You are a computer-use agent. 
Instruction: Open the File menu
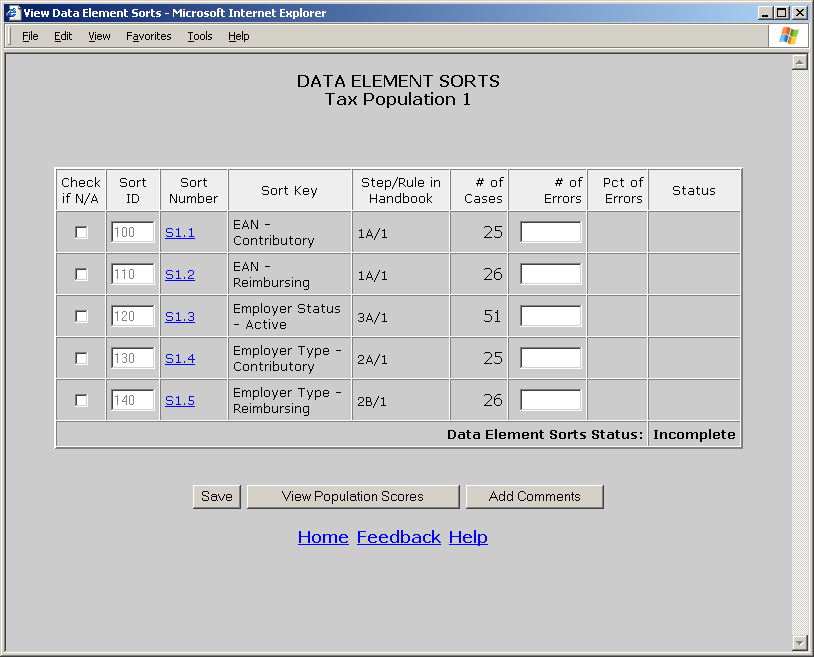tap(30, 36)
